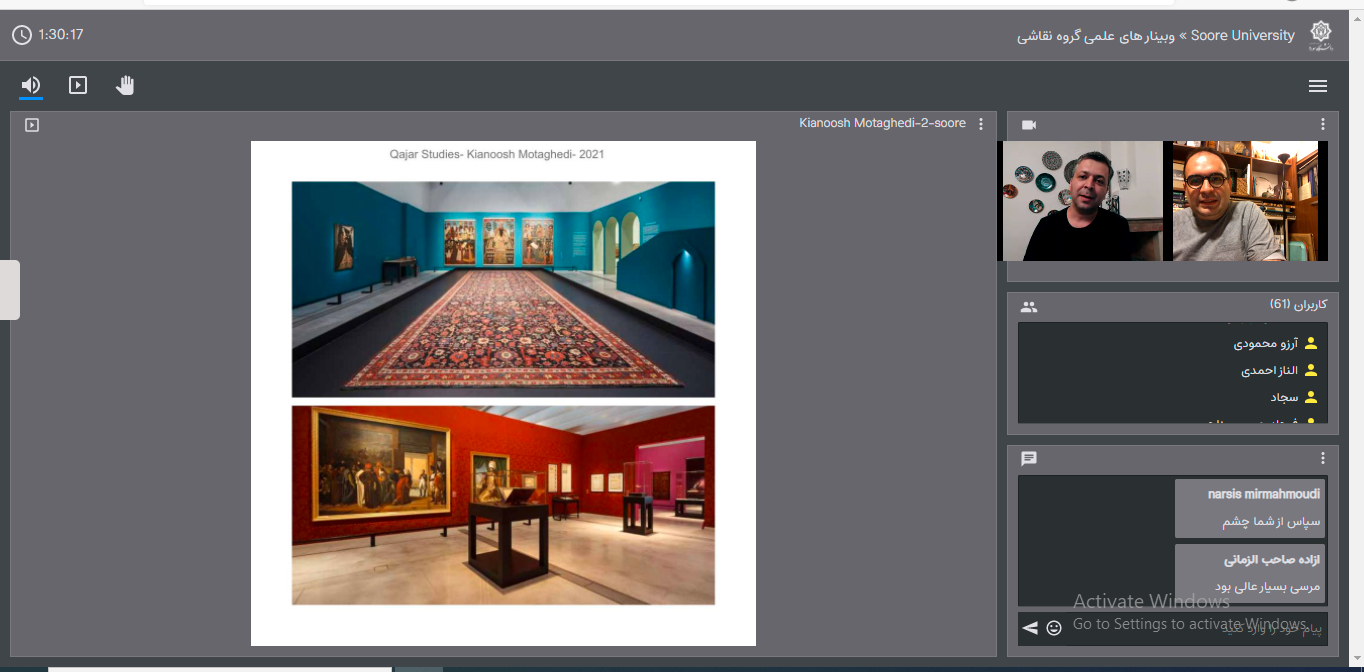Click the Kianoosh Motaghedi-2-soore pod title
The width and height of the screenshot is (1364, 672).
(x=882, y=123)
